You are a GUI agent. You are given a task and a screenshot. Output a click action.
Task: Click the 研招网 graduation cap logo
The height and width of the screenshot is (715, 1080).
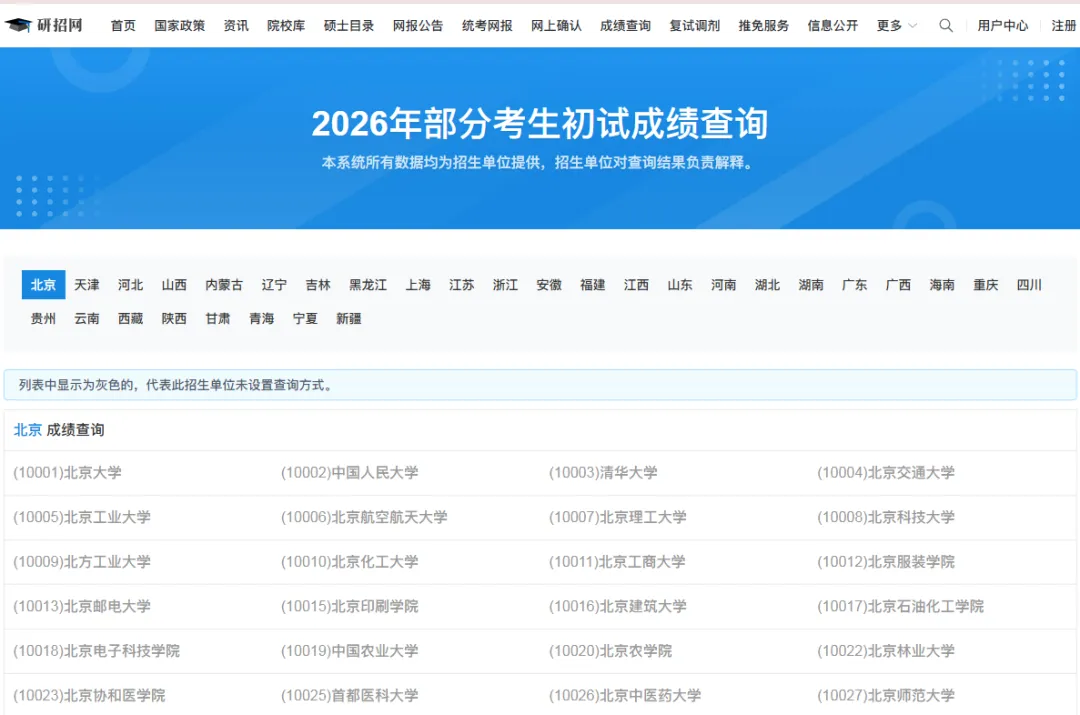(x=43, y=25)
